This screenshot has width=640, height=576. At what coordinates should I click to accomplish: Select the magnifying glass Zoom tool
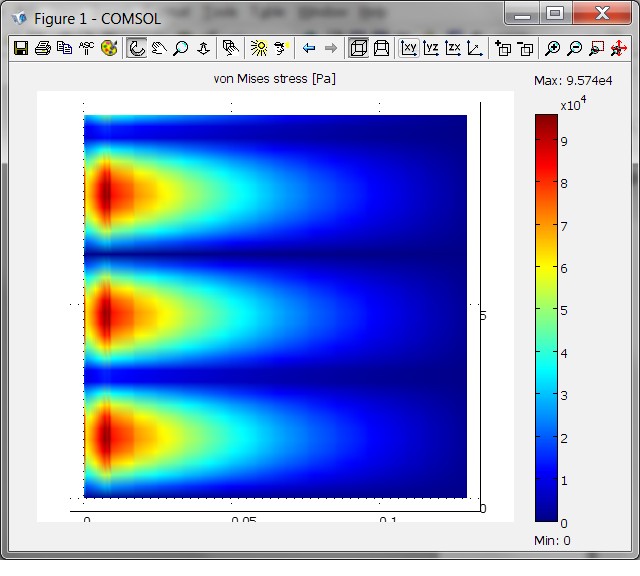pyautogui.click(x=181, y=48)
